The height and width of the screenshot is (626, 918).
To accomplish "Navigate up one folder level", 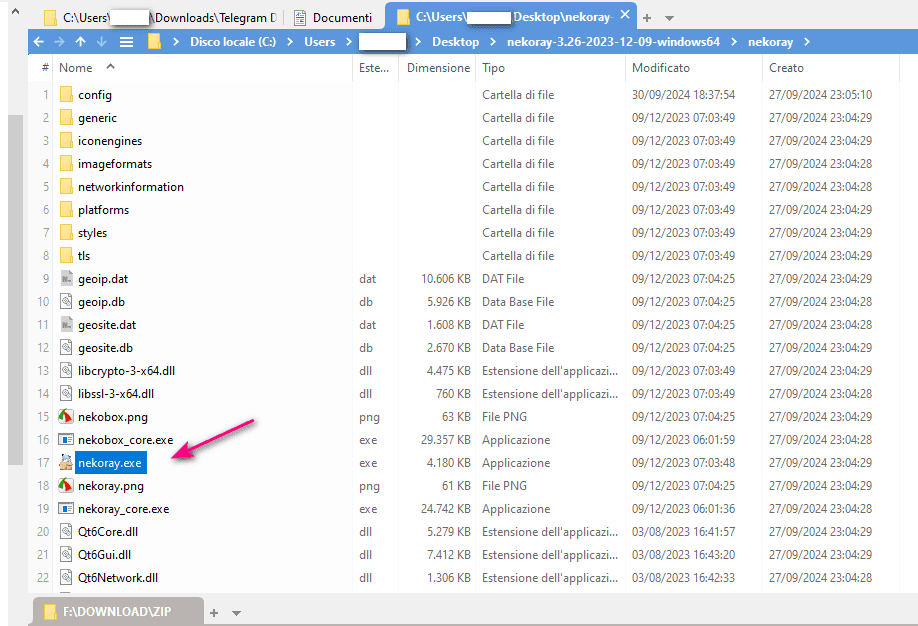I will point(80,42).
